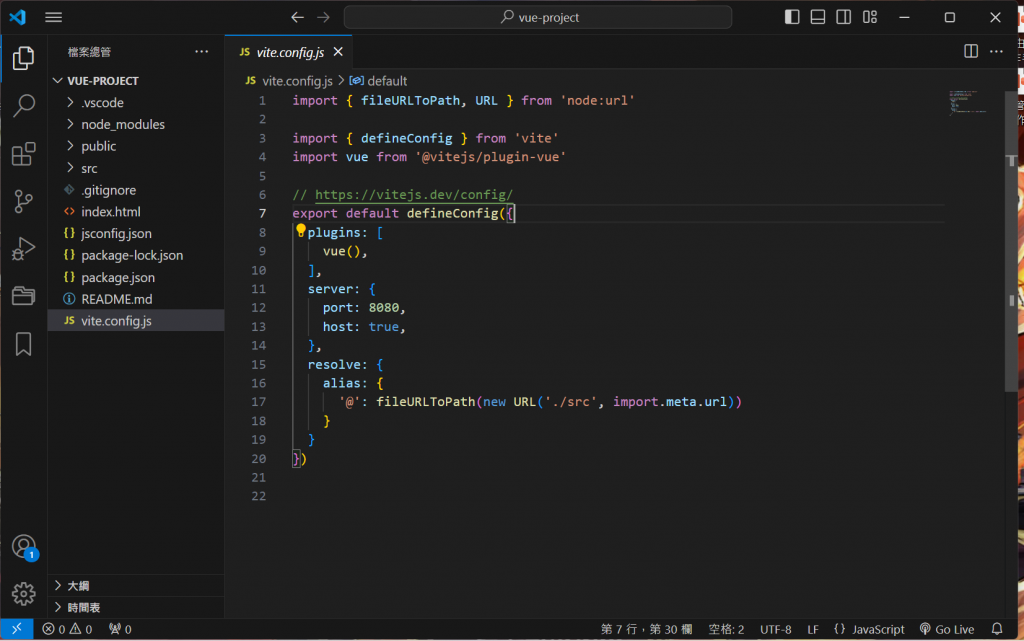
Task: Toggle the bottom panel layout button
Action: 818,17
